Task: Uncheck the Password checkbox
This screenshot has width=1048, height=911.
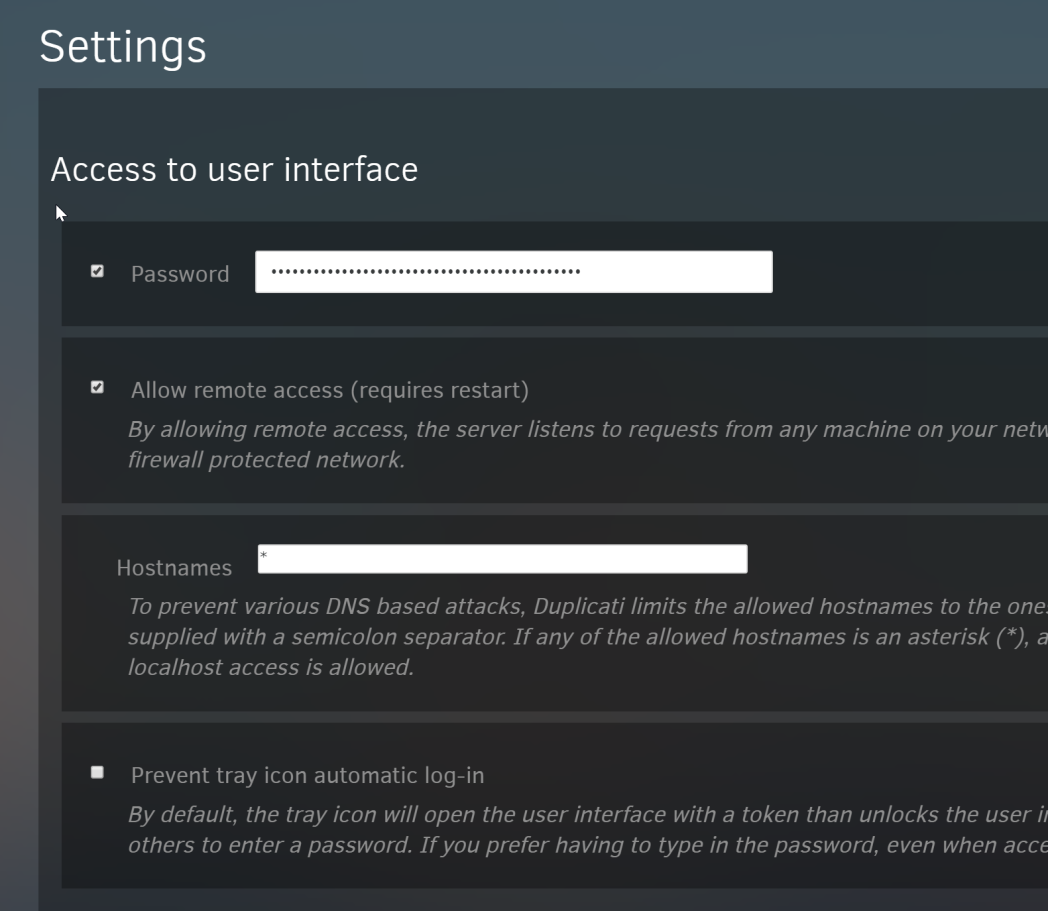Action: (97, 268)
